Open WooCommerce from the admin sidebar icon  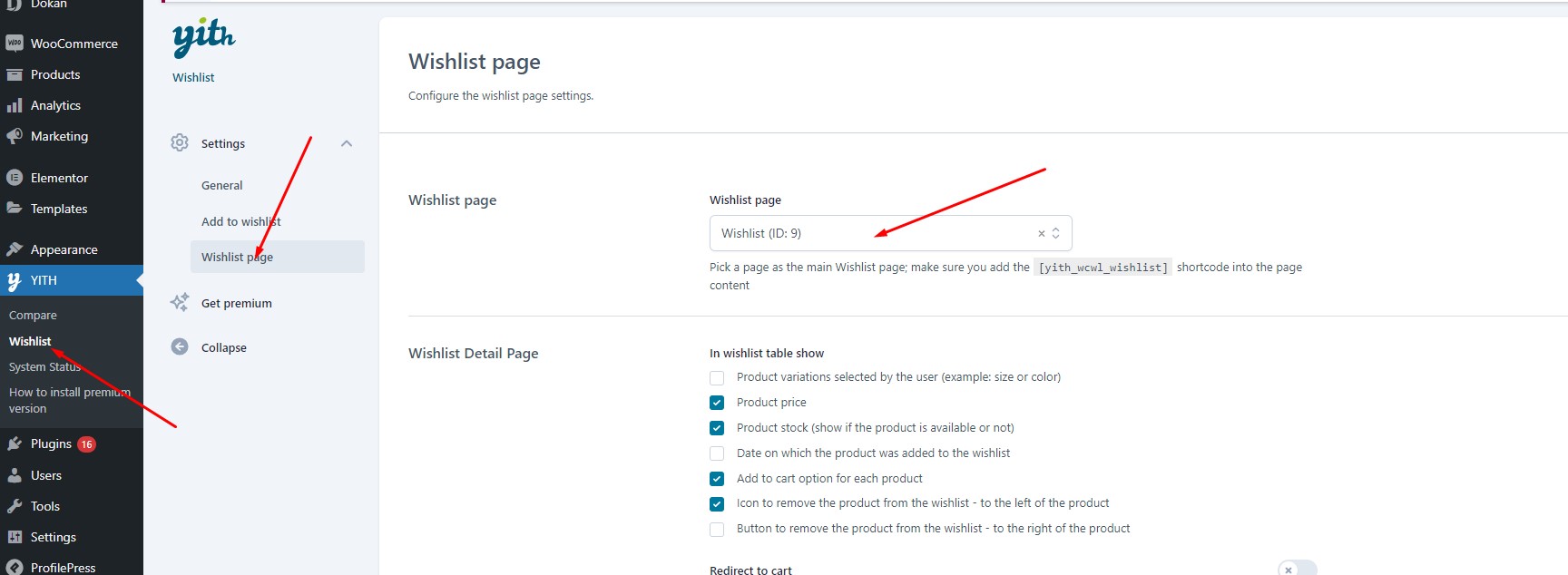(x=15, y=43)
